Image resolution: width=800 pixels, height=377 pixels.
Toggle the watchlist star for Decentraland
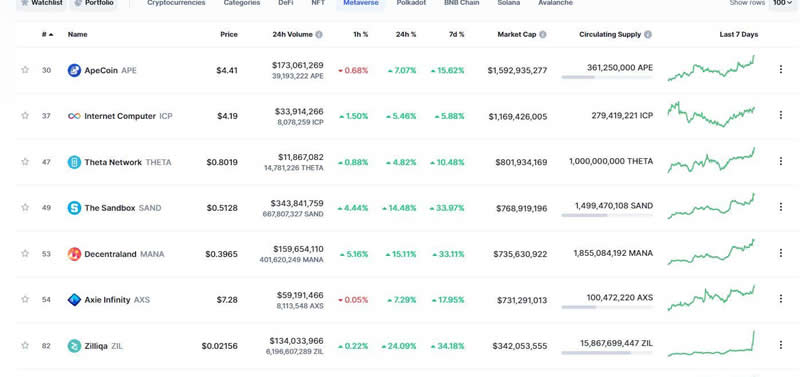(25, 254)
